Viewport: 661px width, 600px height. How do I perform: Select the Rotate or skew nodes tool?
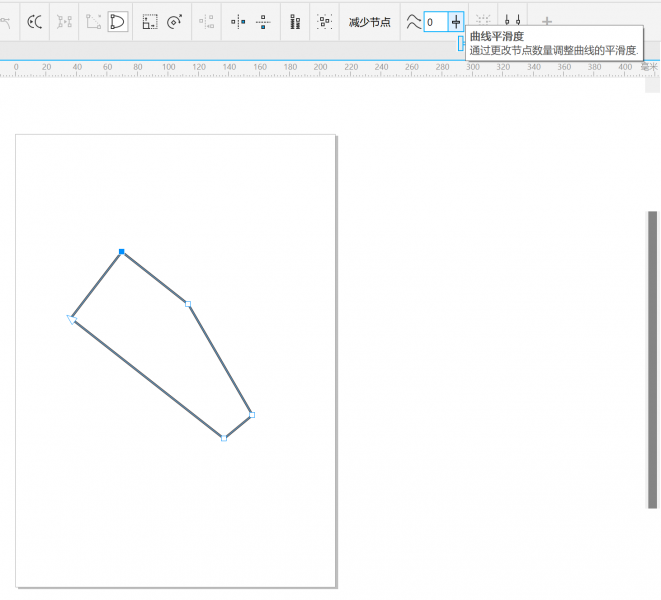(175, 21)
